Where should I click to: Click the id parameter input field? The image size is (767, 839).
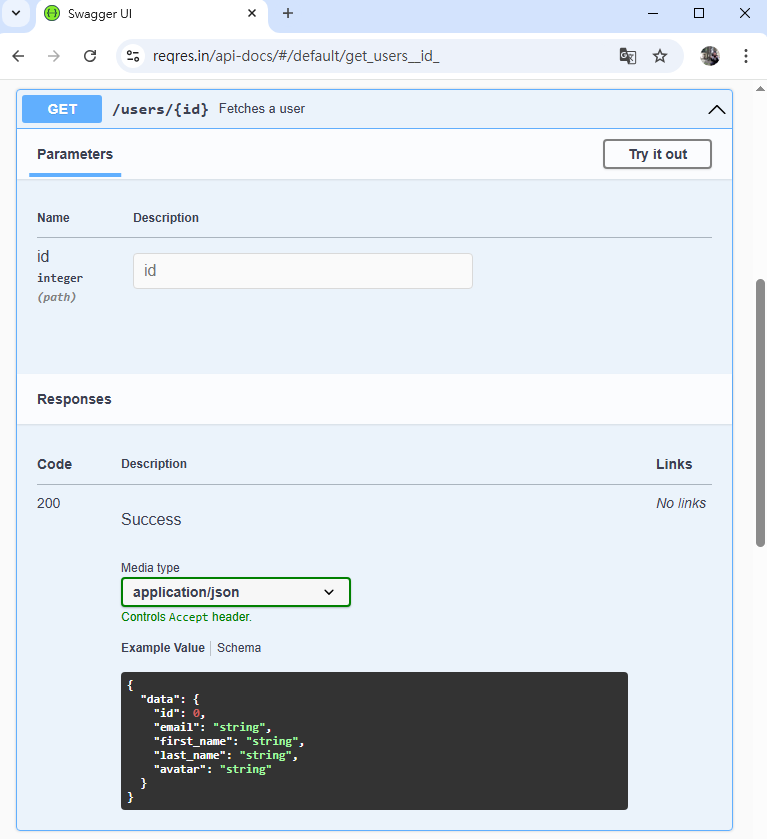point(302,271)
